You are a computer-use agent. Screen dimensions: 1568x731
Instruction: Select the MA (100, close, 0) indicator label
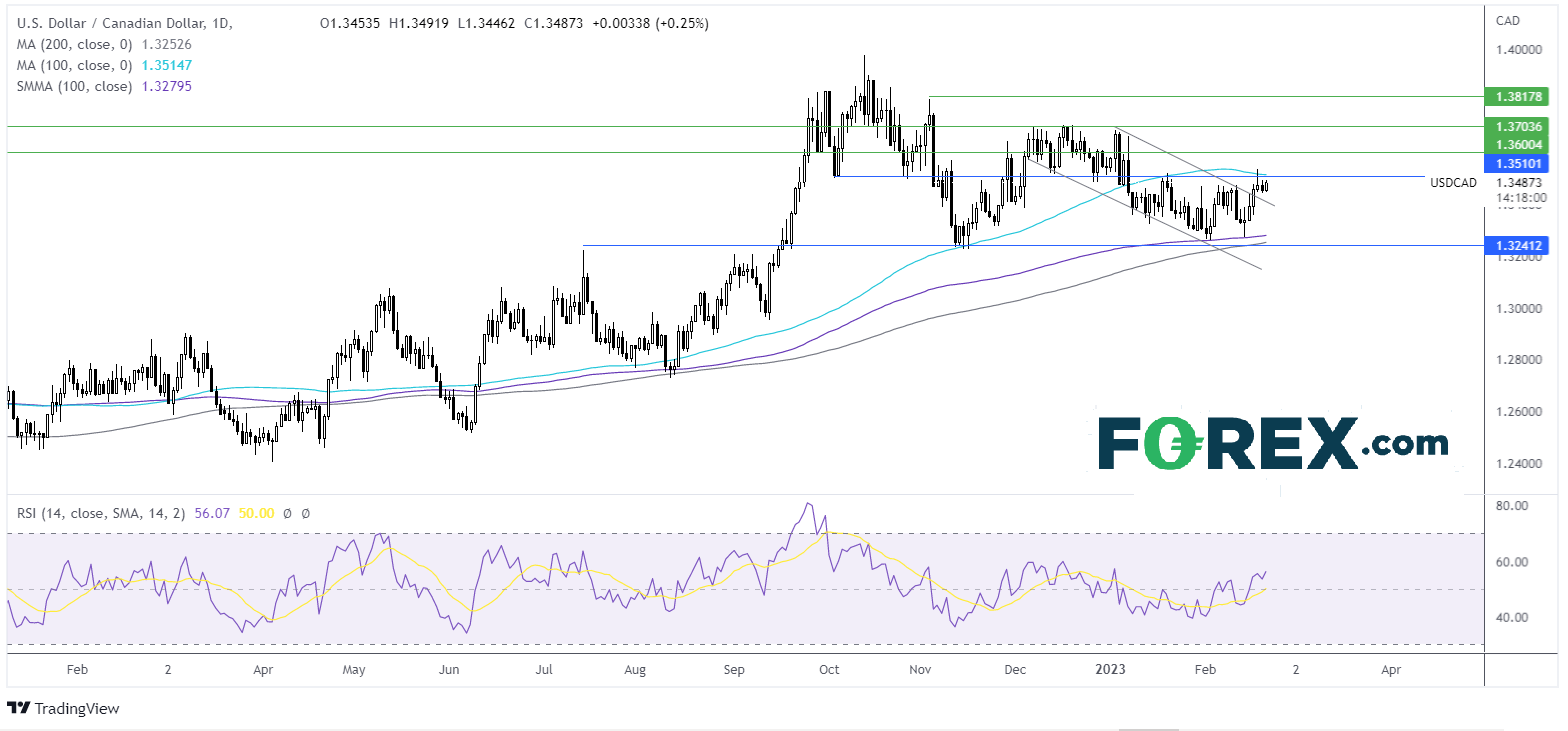click(75, 65)
